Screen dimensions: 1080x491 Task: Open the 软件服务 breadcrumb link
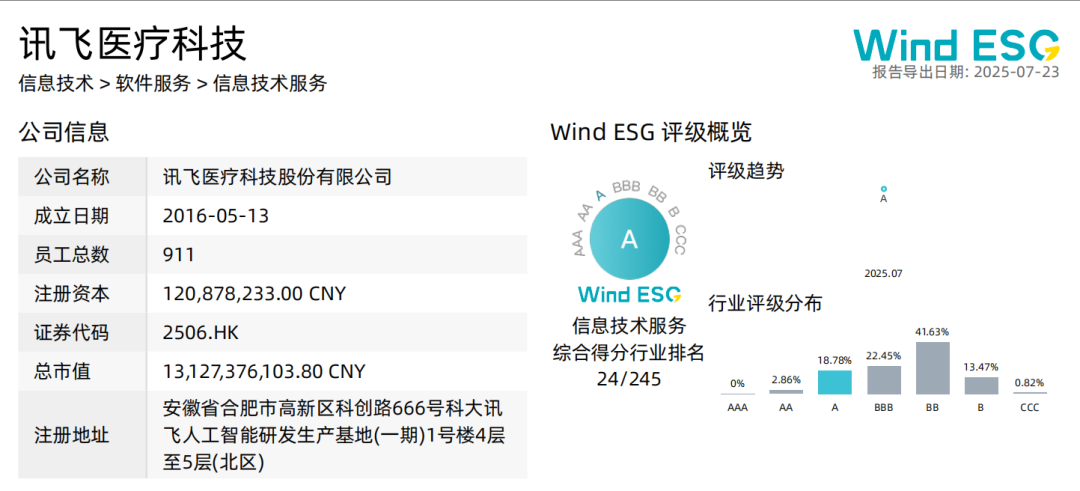154,83
